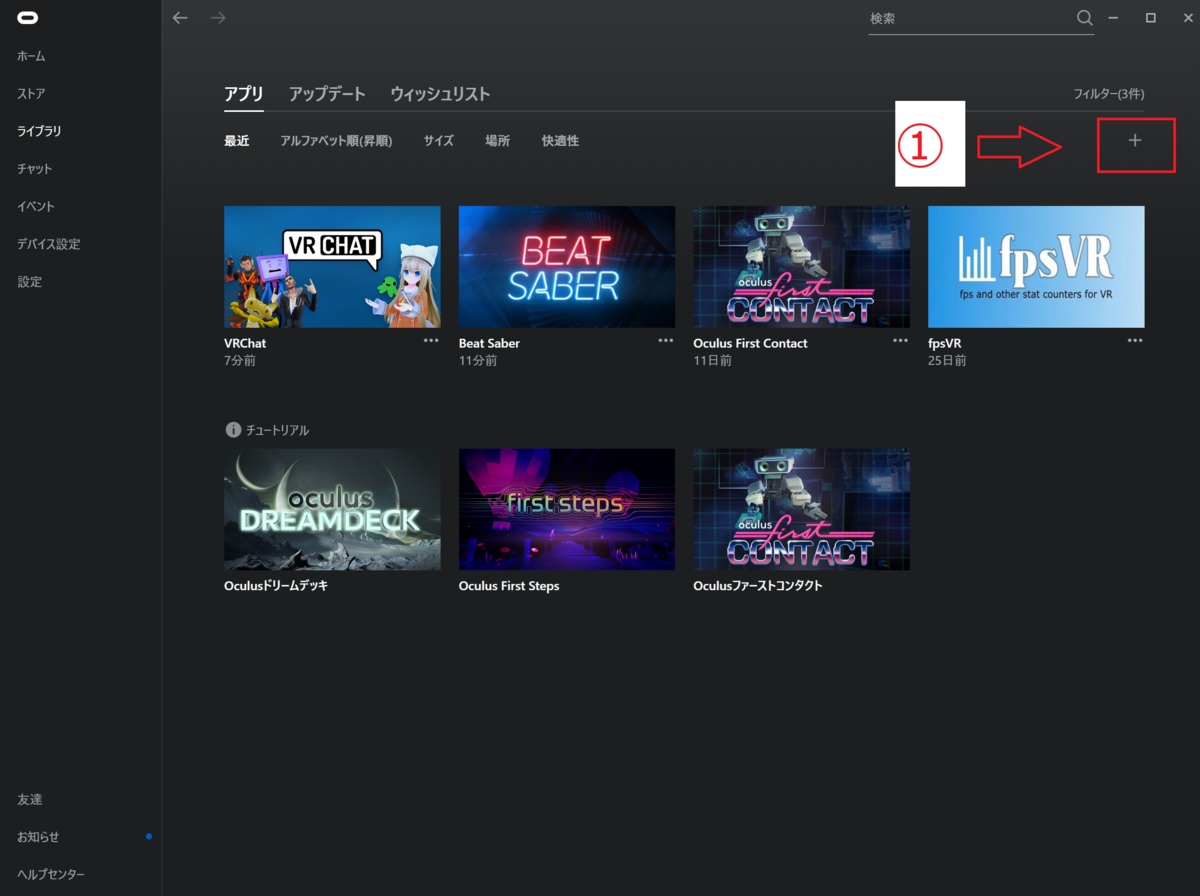Open Oculus First Contact thumbnail above 11日前
The height and width of the screenshot is (896, 1200).
coord(801,267)
